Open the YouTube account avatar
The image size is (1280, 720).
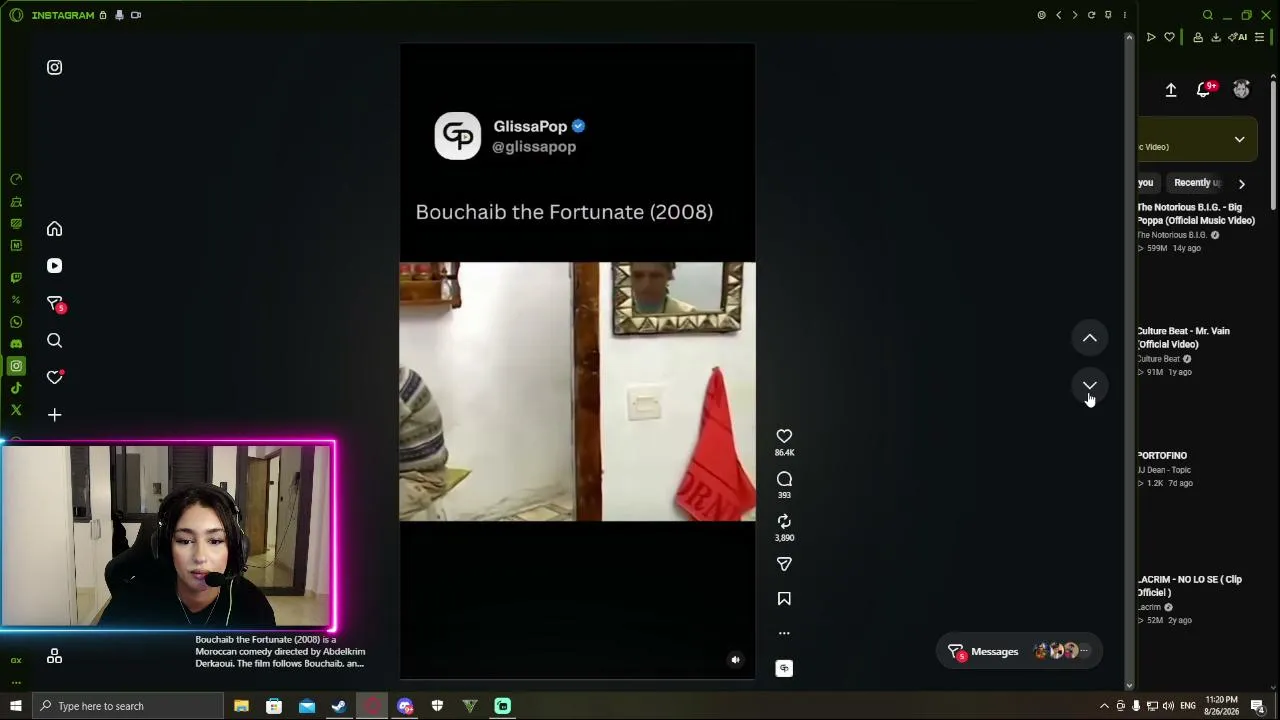click(x=1241, y=90)
